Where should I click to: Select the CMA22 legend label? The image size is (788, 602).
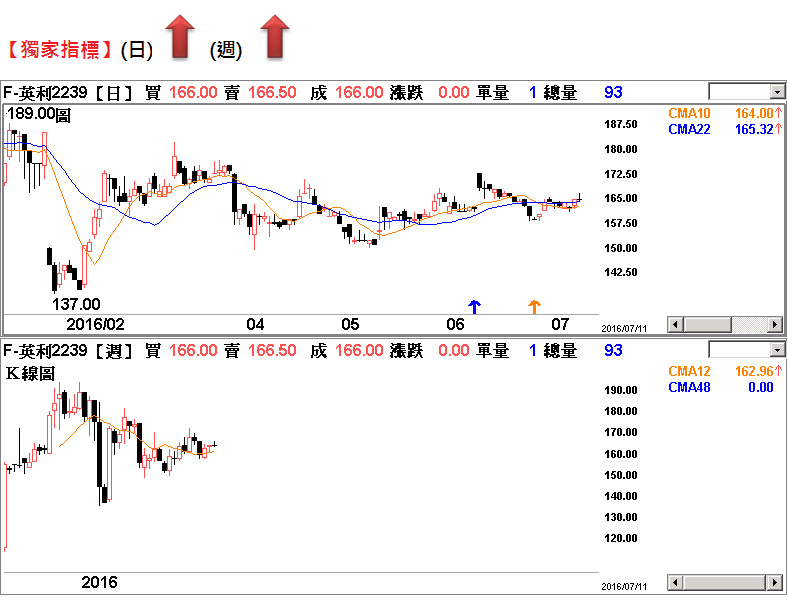(689, 129)
